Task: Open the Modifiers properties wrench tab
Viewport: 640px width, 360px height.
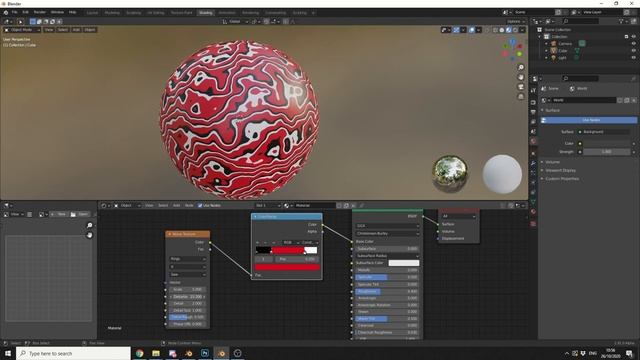Action: point(533,163)
